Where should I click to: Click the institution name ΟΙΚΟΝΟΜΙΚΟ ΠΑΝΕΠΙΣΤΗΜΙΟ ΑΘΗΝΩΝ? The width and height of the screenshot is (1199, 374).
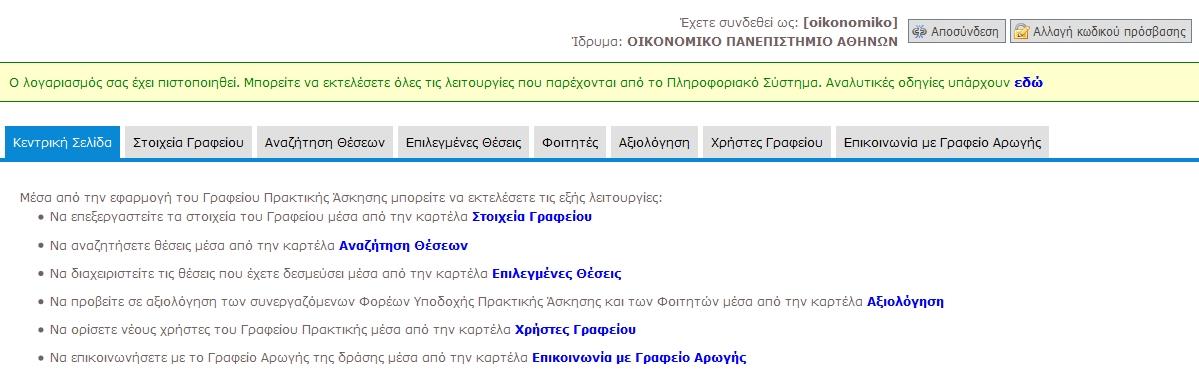pyautogui.click(x=762, y=42)
